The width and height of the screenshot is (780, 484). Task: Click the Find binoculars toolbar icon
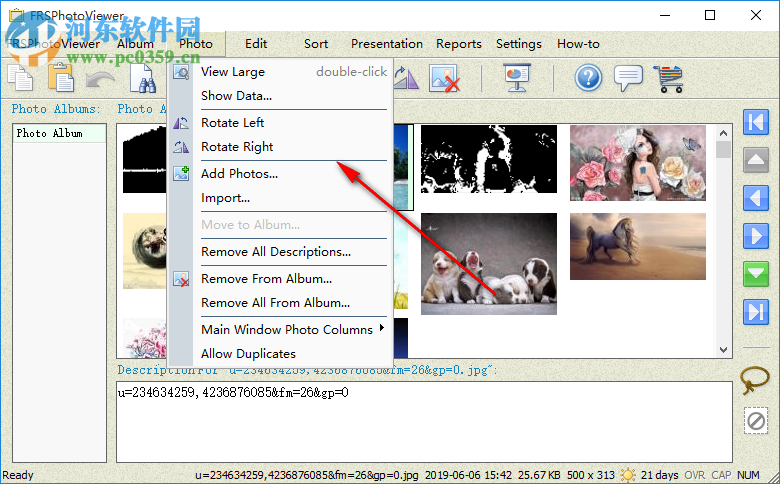coord(142,79)
